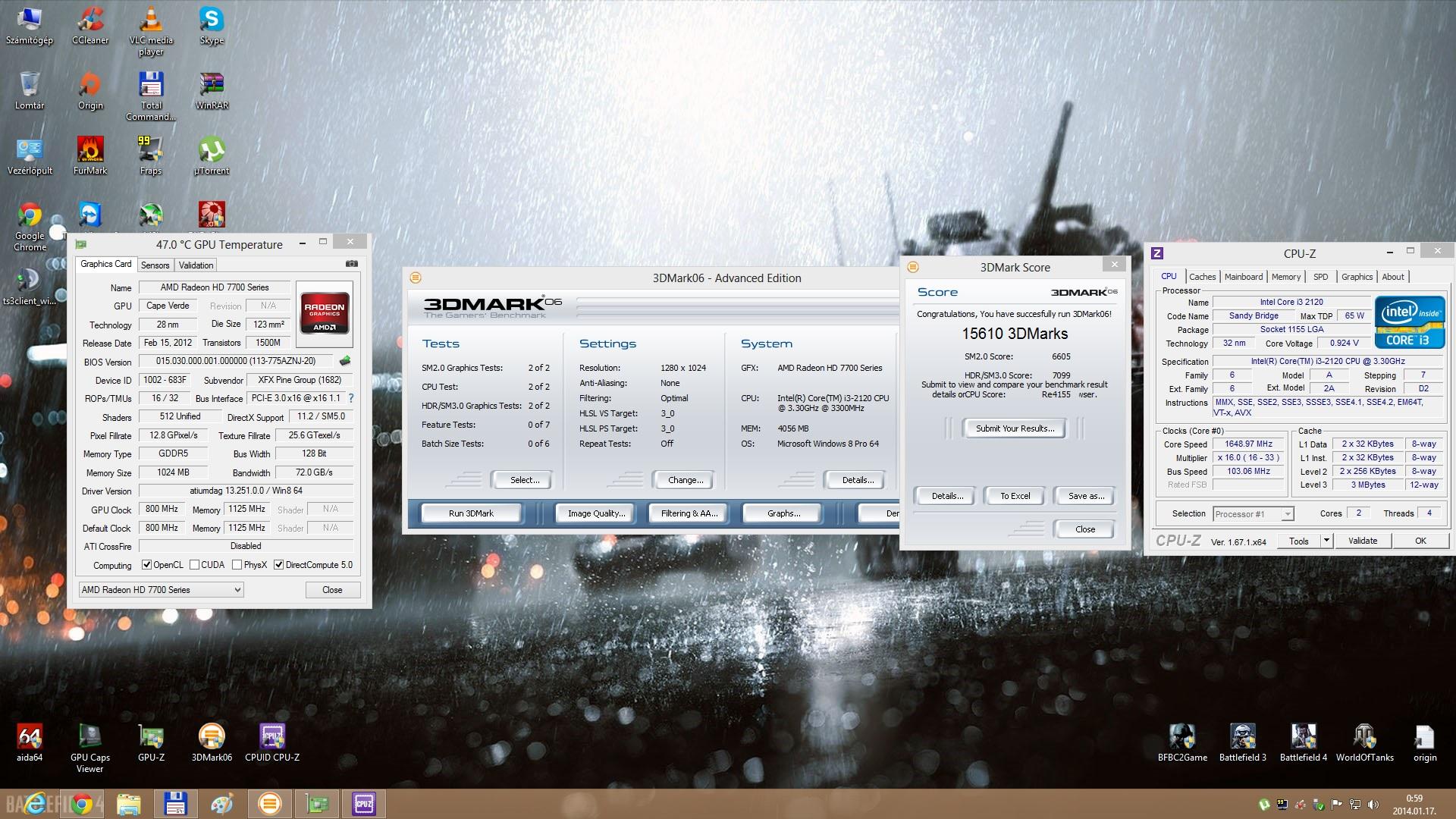
Task: Switch to GPU-Z Validation tab
Action: [196, 265]
